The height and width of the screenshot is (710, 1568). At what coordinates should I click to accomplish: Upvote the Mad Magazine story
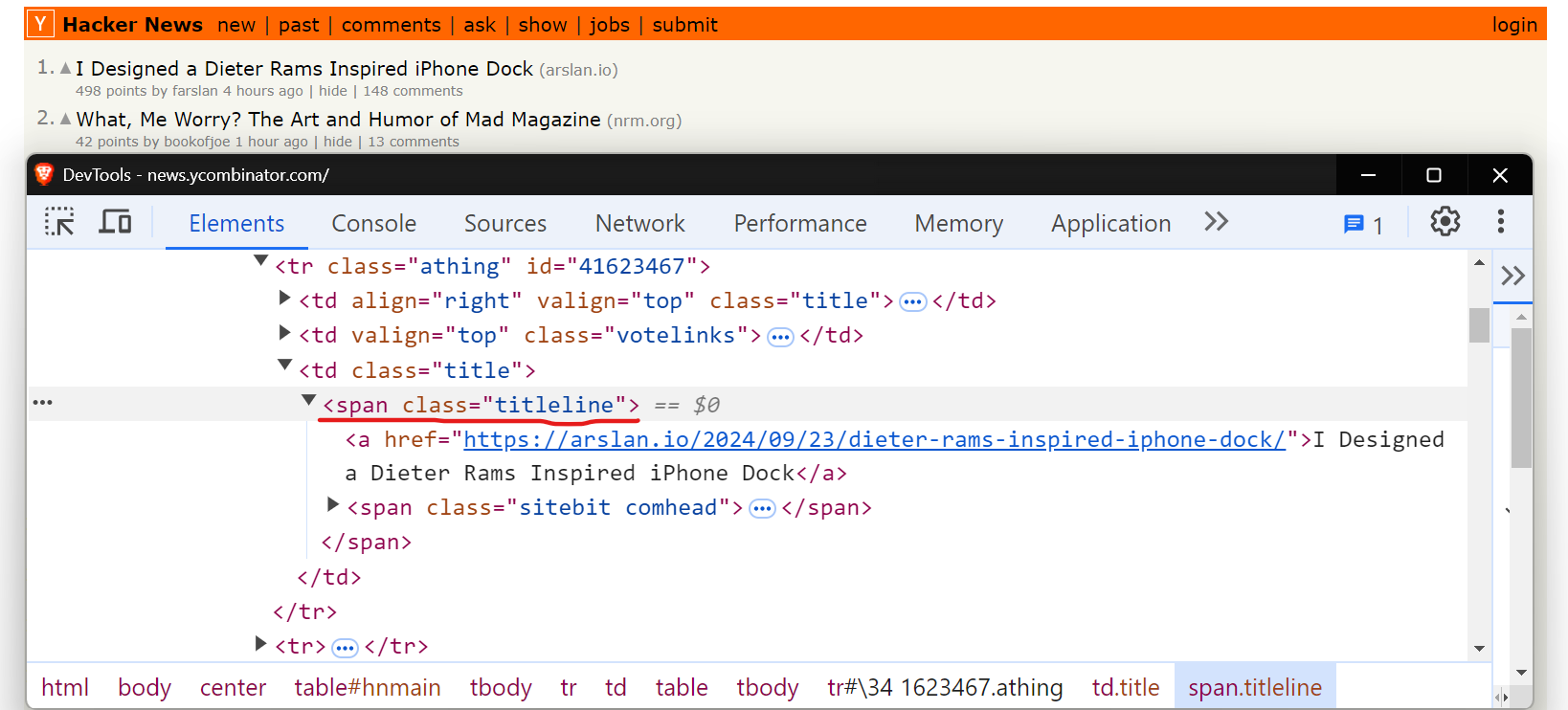65,119
